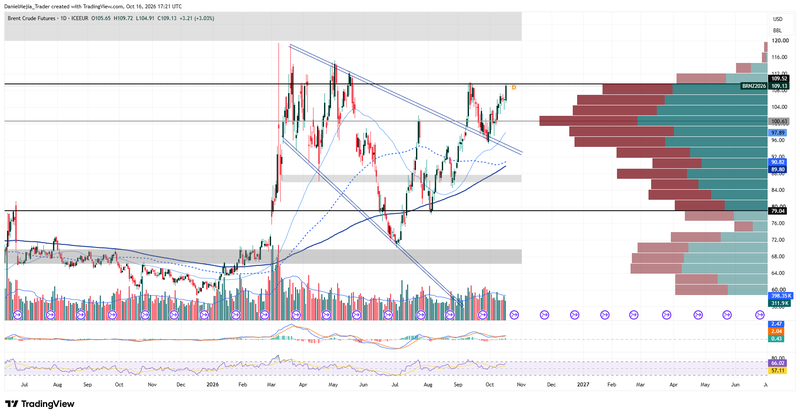Select the orange 2.04 signal label
This screenshot has width=800, height=417.
pos(777,331)
